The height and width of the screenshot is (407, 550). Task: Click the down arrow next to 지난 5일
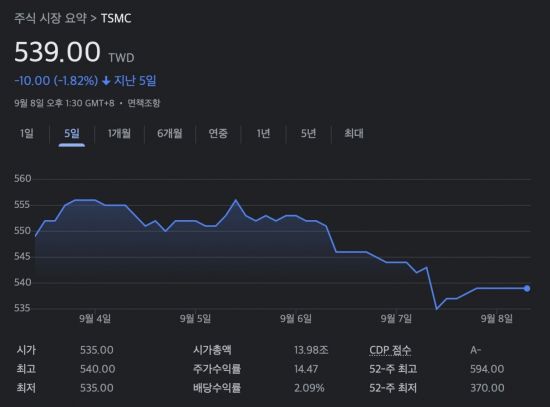pos(106,81)
